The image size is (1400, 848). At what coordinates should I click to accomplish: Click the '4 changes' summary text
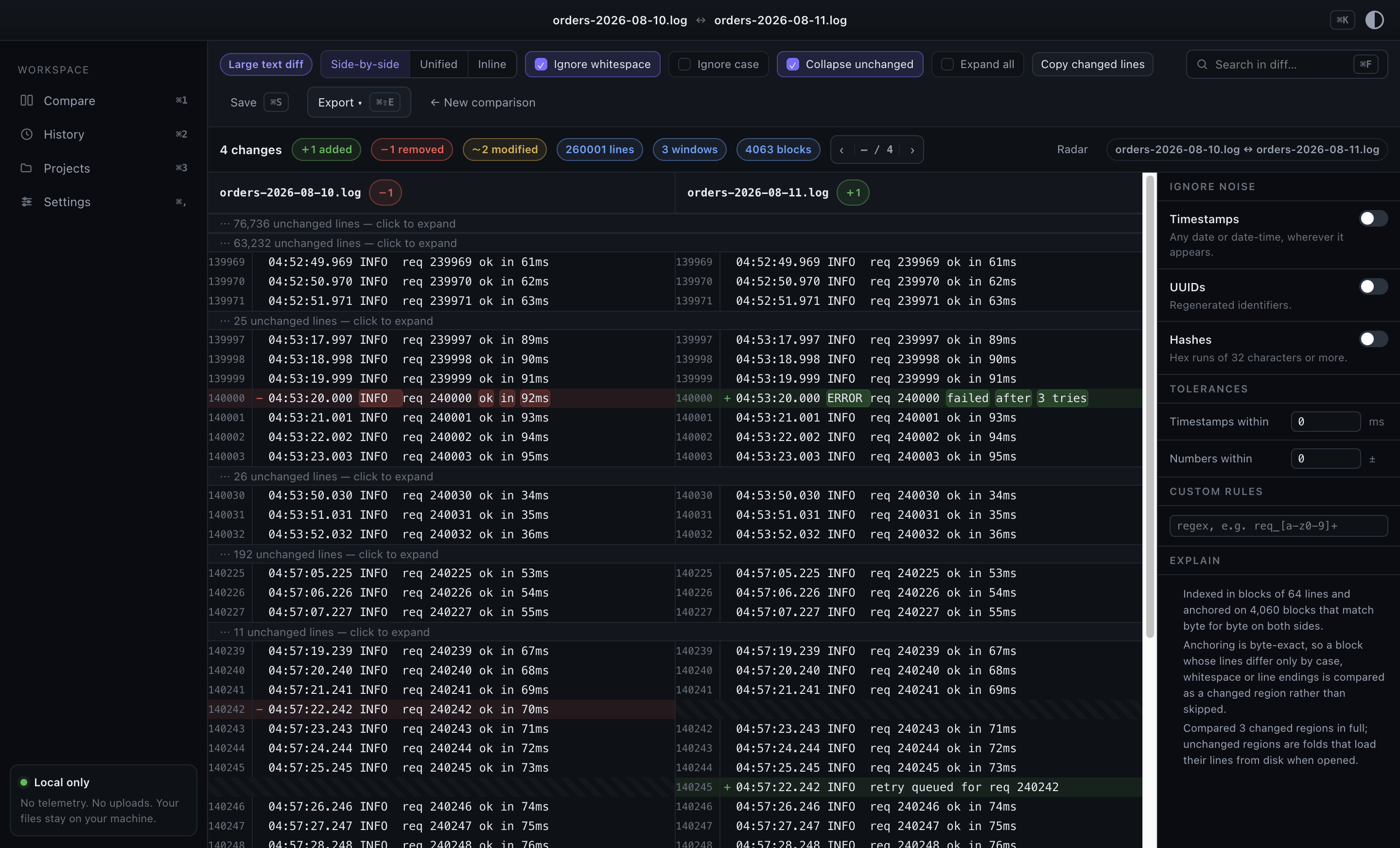tap(250, 150)
